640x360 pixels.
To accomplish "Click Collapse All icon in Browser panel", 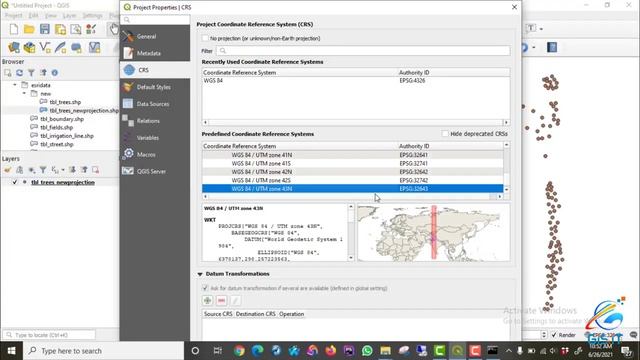I will click(43, 73).
